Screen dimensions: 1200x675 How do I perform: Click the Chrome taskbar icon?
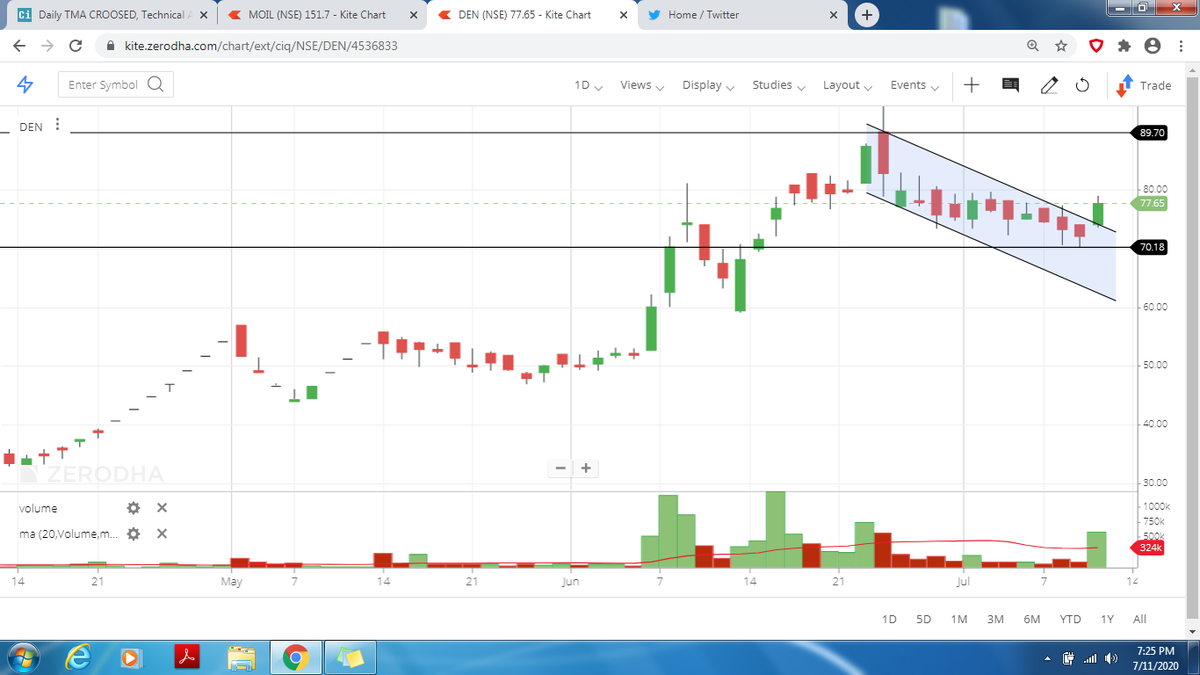(294, 658)
